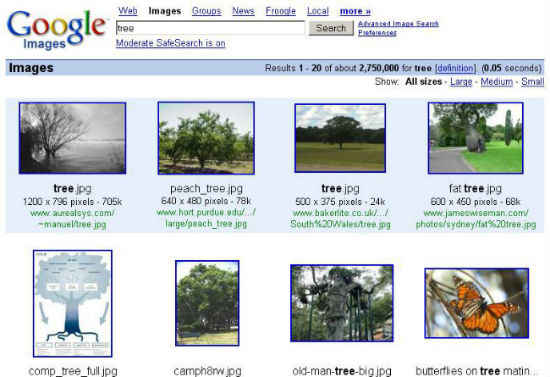Click the Search button
The image size is (550, 377).
click(331, 28)
